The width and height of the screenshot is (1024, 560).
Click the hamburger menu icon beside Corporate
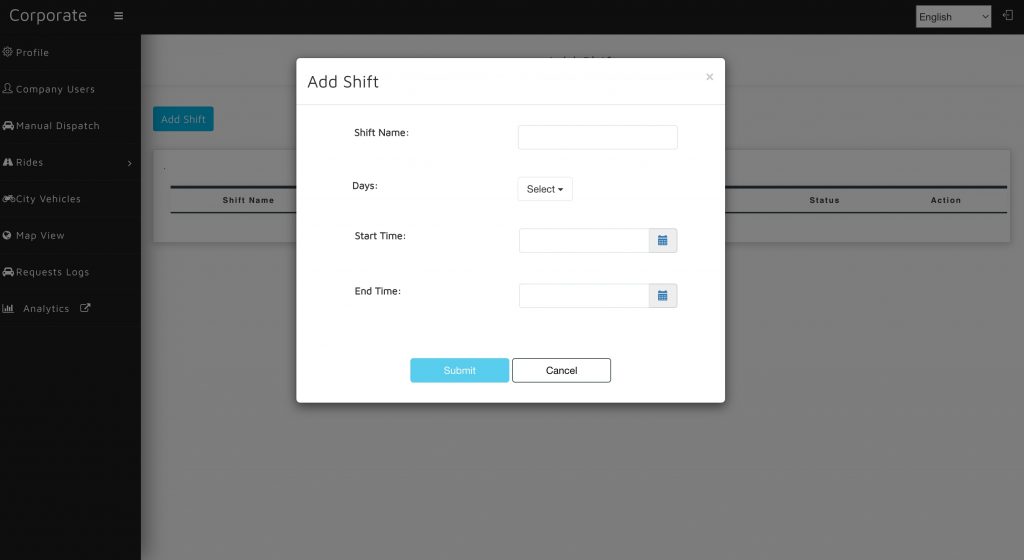coord(119,16)
